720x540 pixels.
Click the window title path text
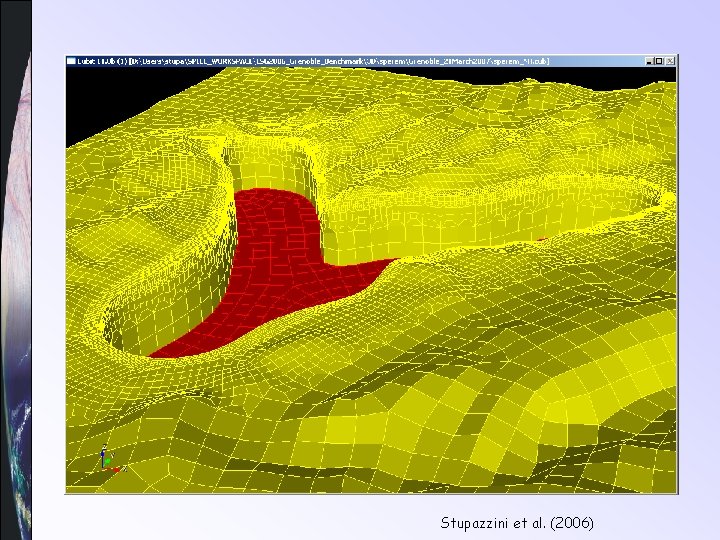[313, 61]
